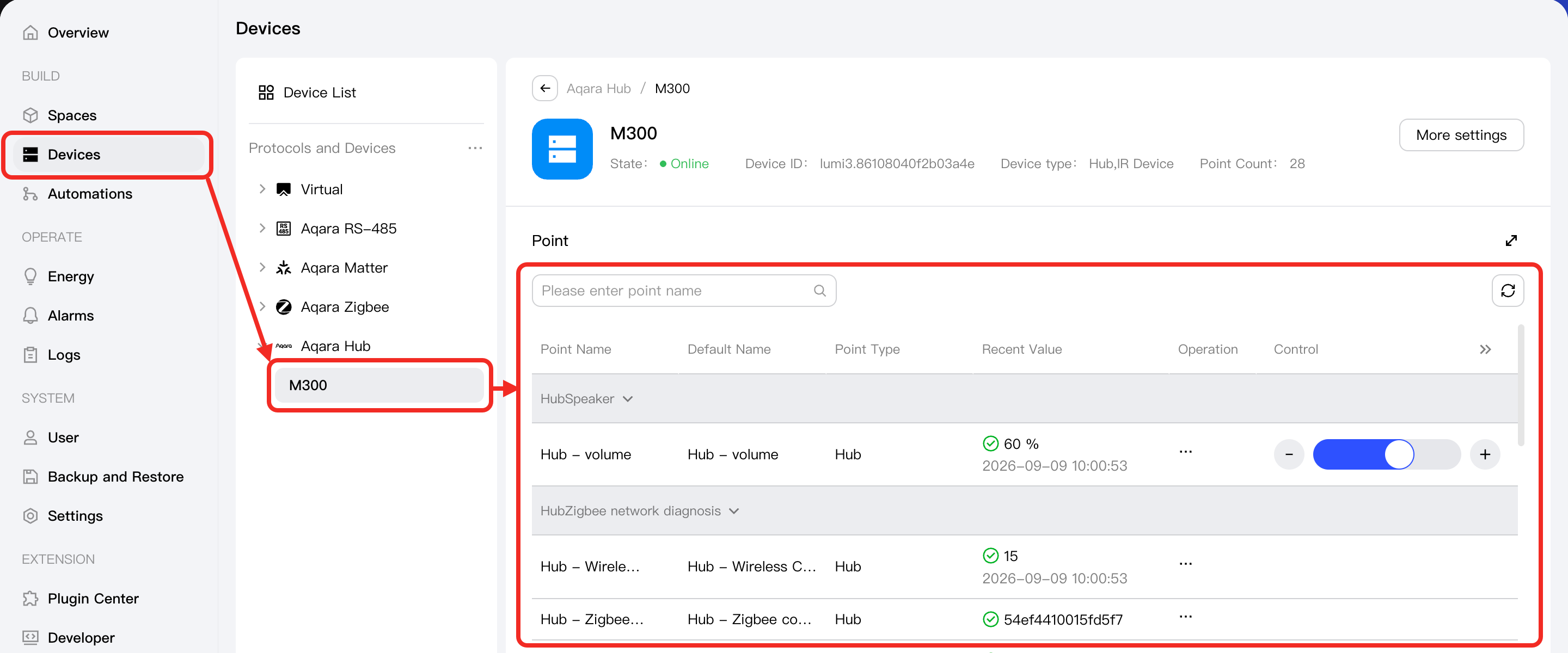
Task: Decrease hub volume with minus button
Action: click(1289, 454)
